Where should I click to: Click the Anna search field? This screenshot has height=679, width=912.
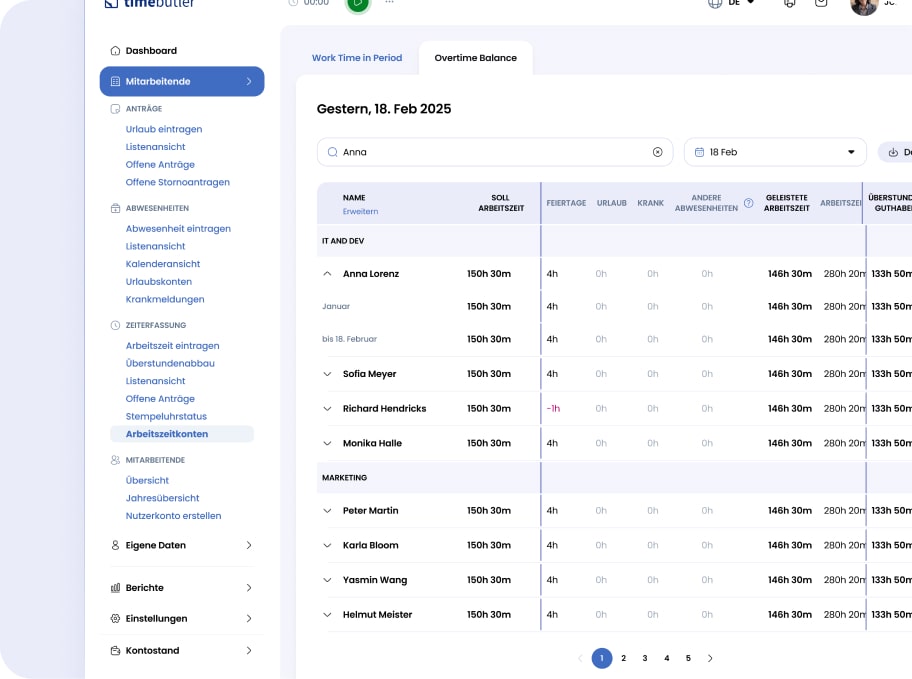pos(495,152)
